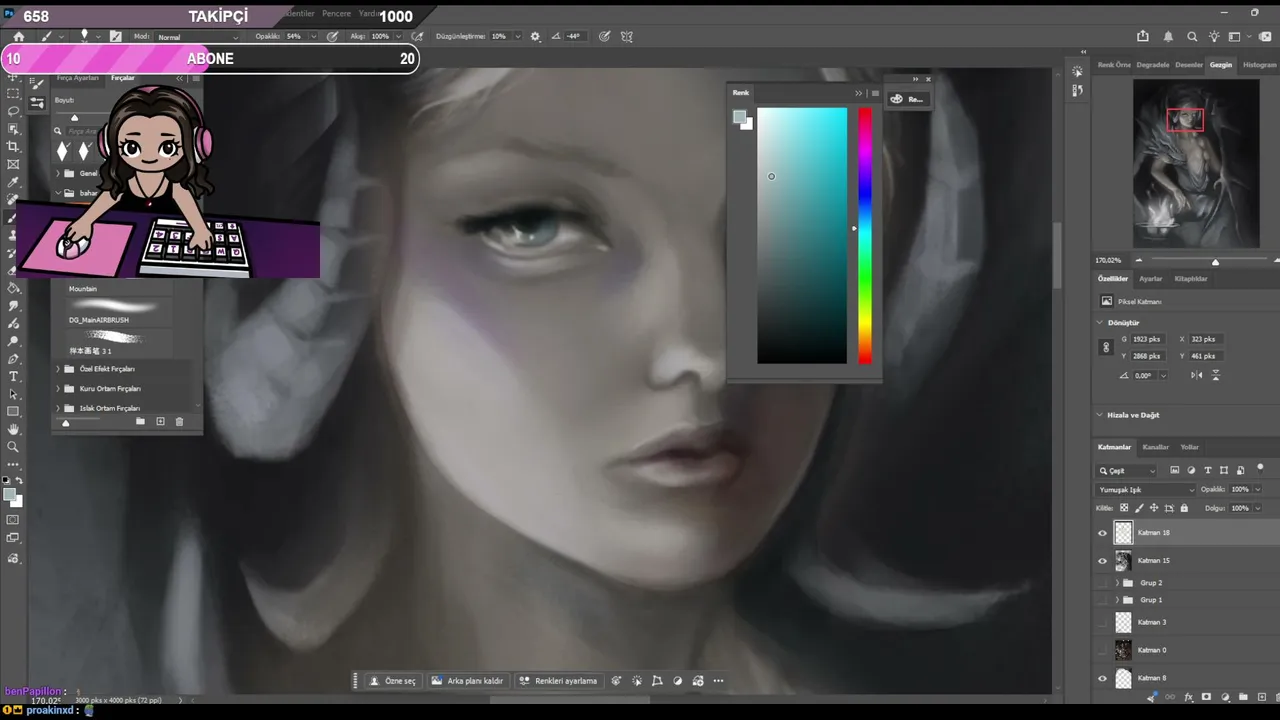Open the Kitaplıklar tab
Screen dimensions: 1280x720
pyautogui.click(x=1190, y=279)
